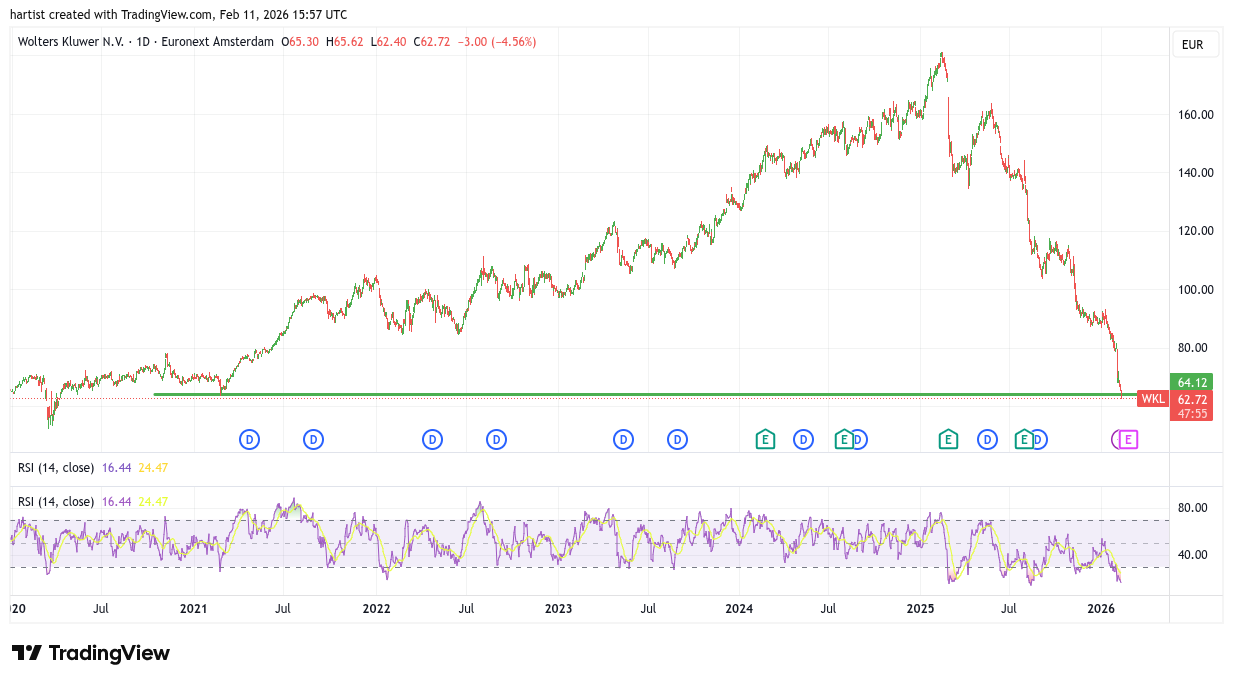The height and width of the screenshot is (683, 1233).
Task: Click the first green earnings E marker
Action: click(765, 439)
